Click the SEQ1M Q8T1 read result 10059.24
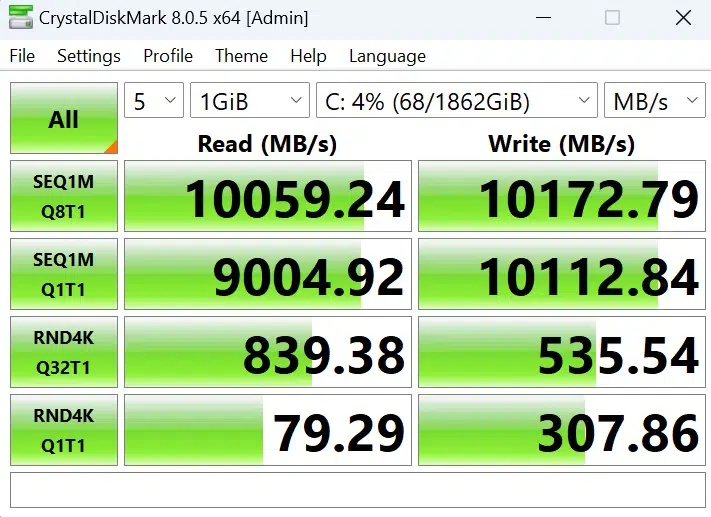 (268, 196)
